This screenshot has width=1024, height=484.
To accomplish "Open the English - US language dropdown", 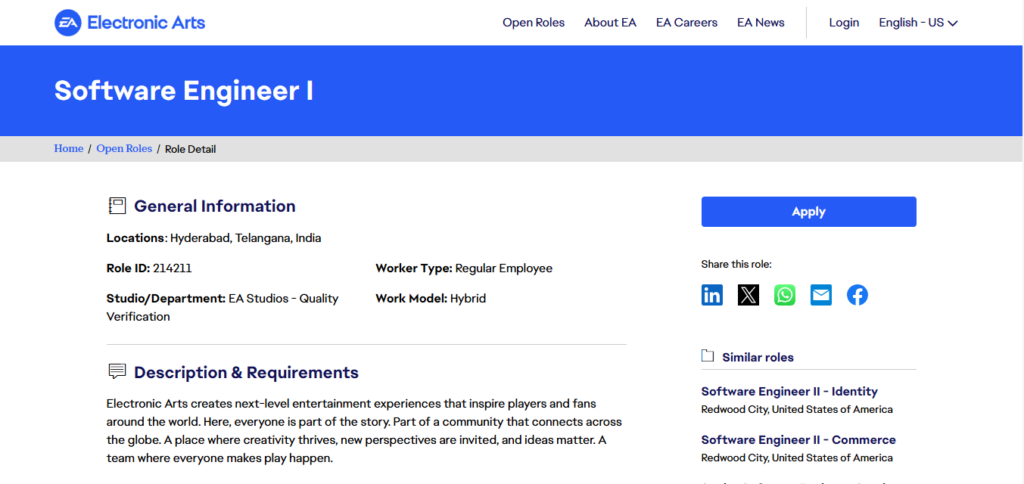I will 918,23.
